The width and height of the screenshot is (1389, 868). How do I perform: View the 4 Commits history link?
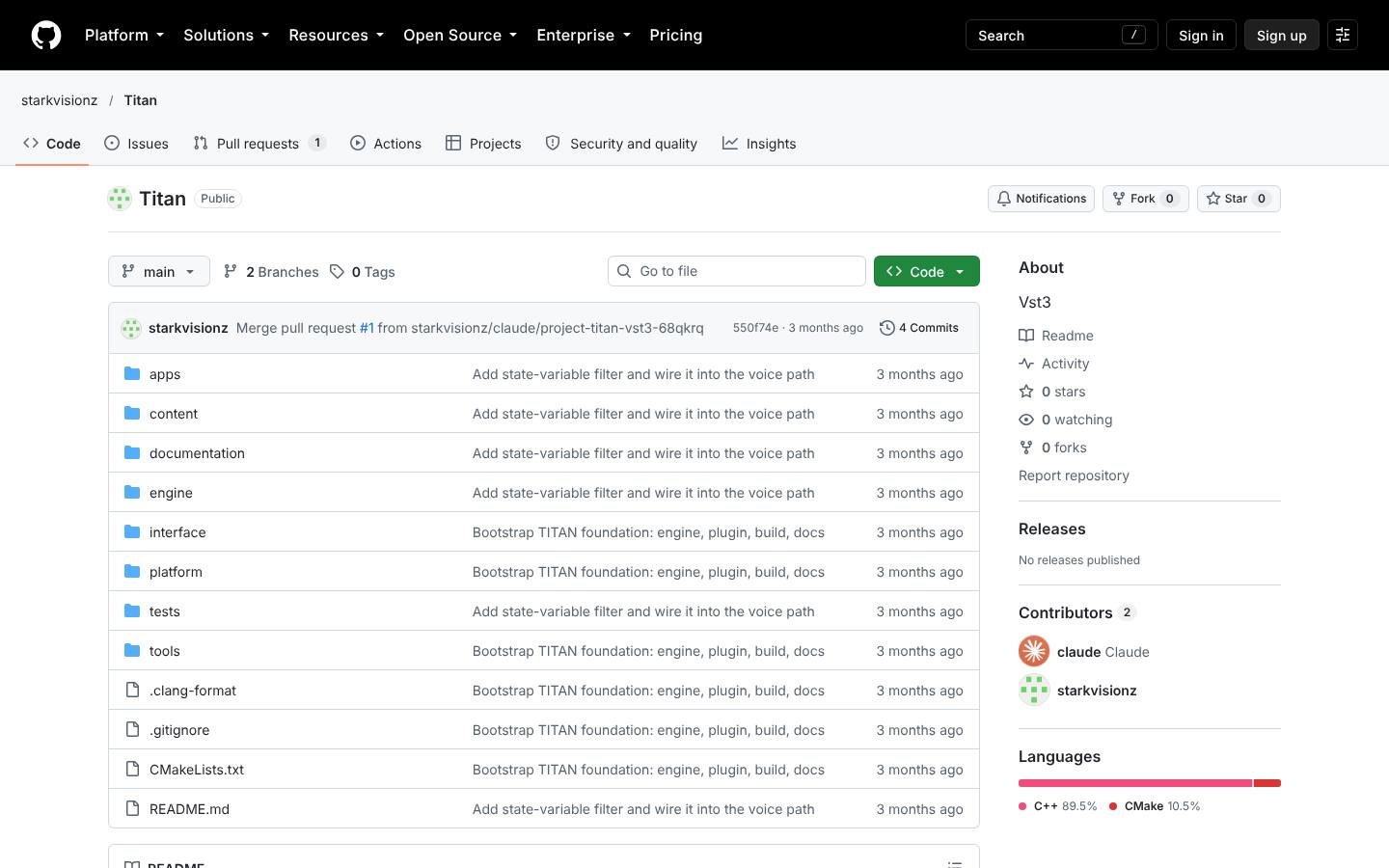(x=919, y=328)
